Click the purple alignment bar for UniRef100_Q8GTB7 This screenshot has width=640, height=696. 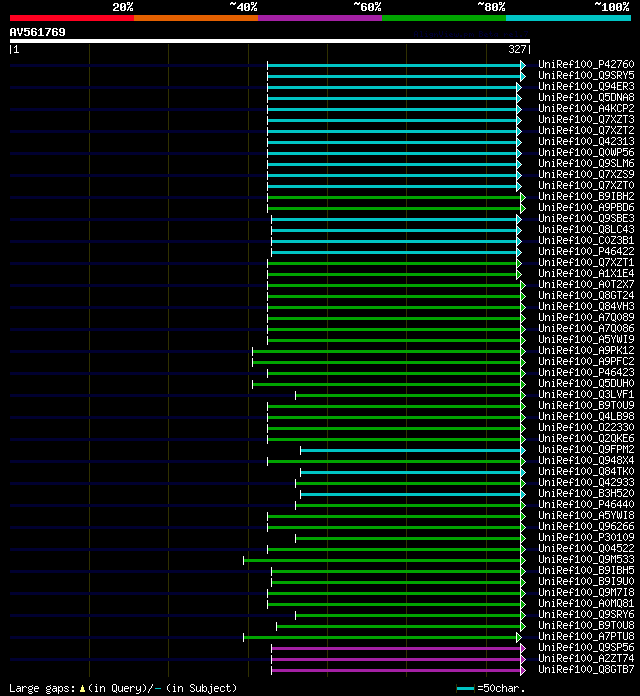pos(396,670)
